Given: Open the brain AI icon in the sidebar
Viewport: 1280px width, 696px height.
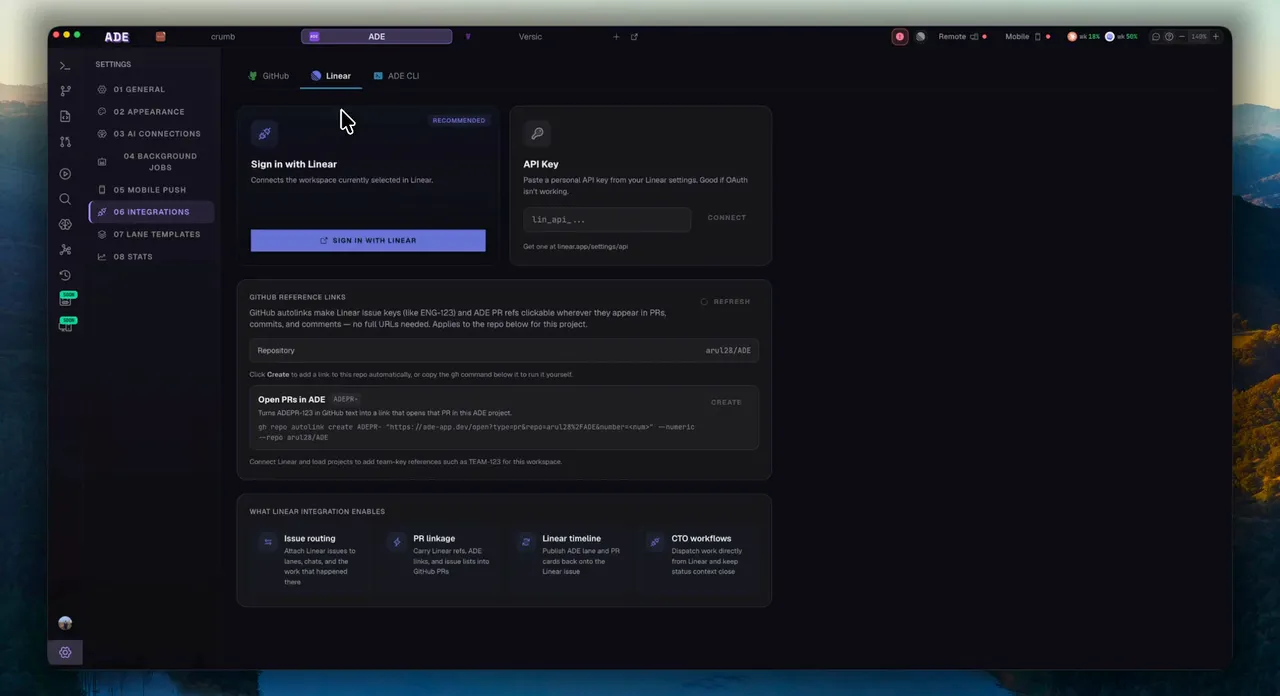Looking at the screenshot, I should tap(65, 225).
